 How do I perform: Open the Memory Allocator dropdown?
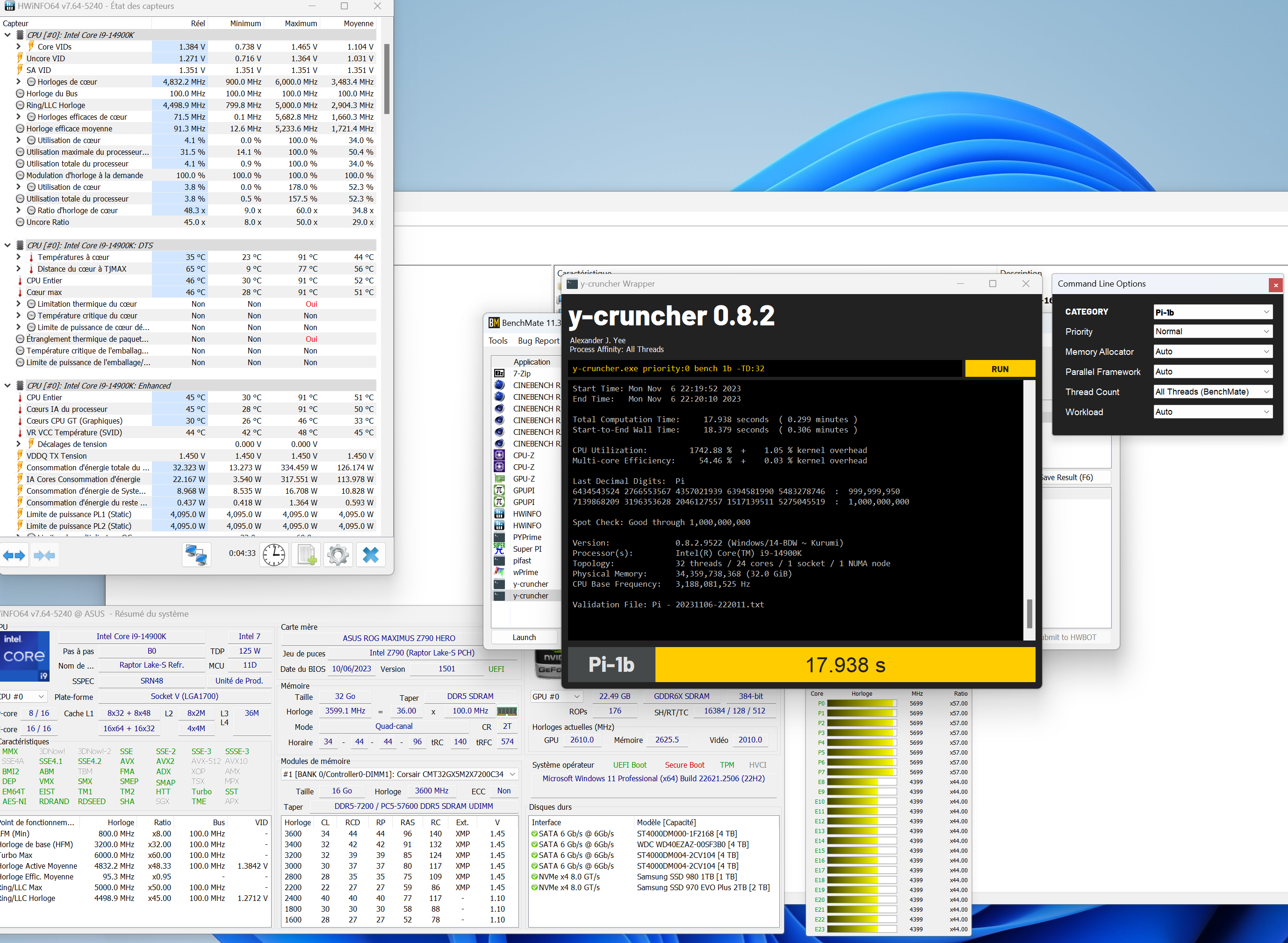point(1213,352)
